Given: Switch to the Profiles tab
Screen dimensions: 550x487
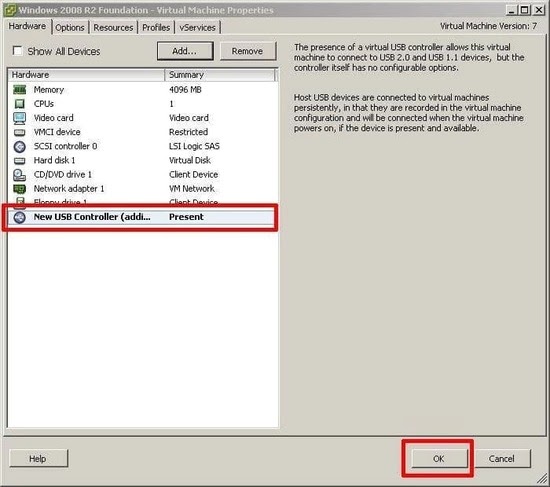Looking at the screenshot, I should tap(156, 27).
